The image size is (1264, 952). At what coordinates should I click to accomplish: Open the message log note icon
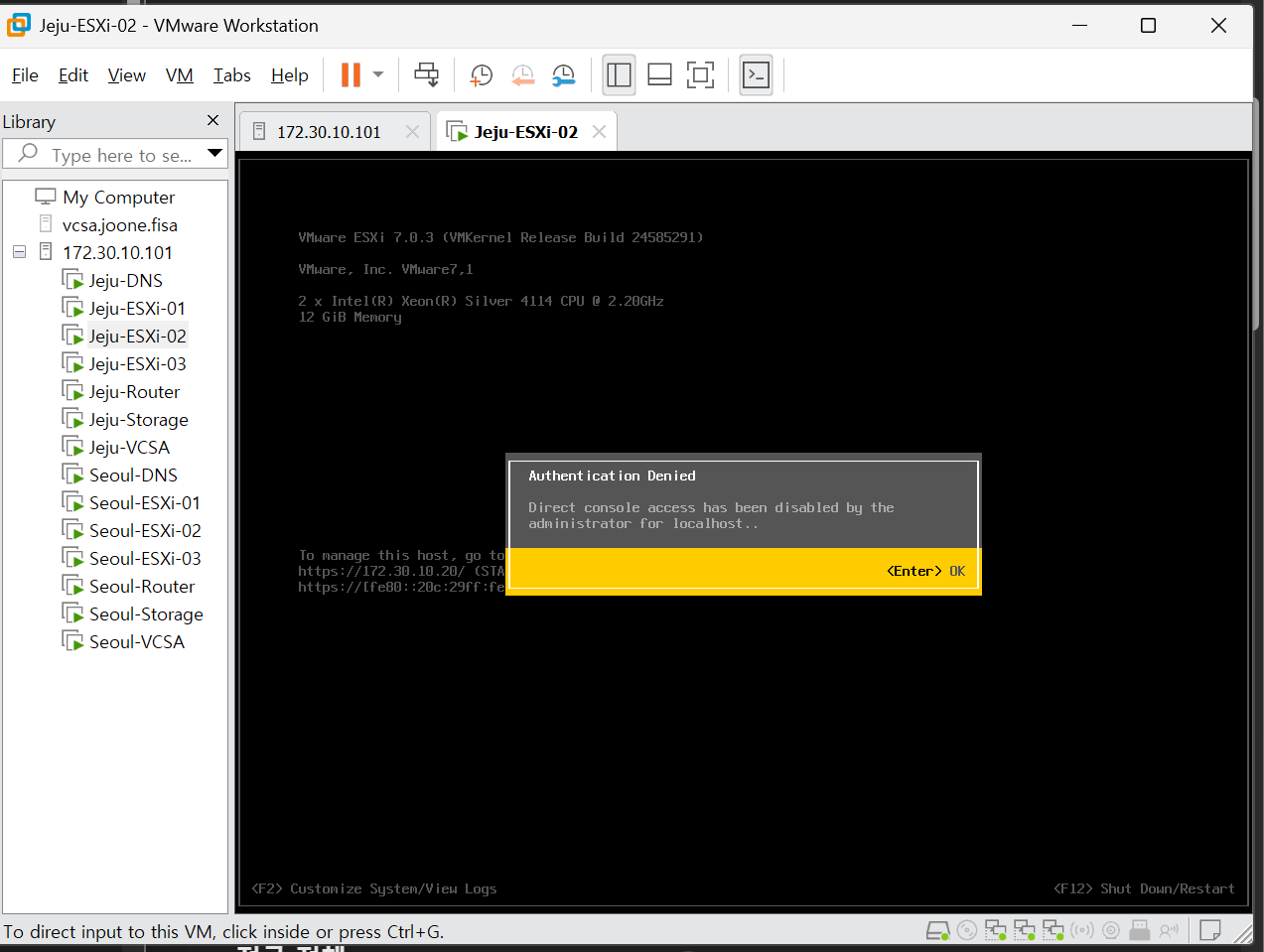click(x=1209, y=931)
